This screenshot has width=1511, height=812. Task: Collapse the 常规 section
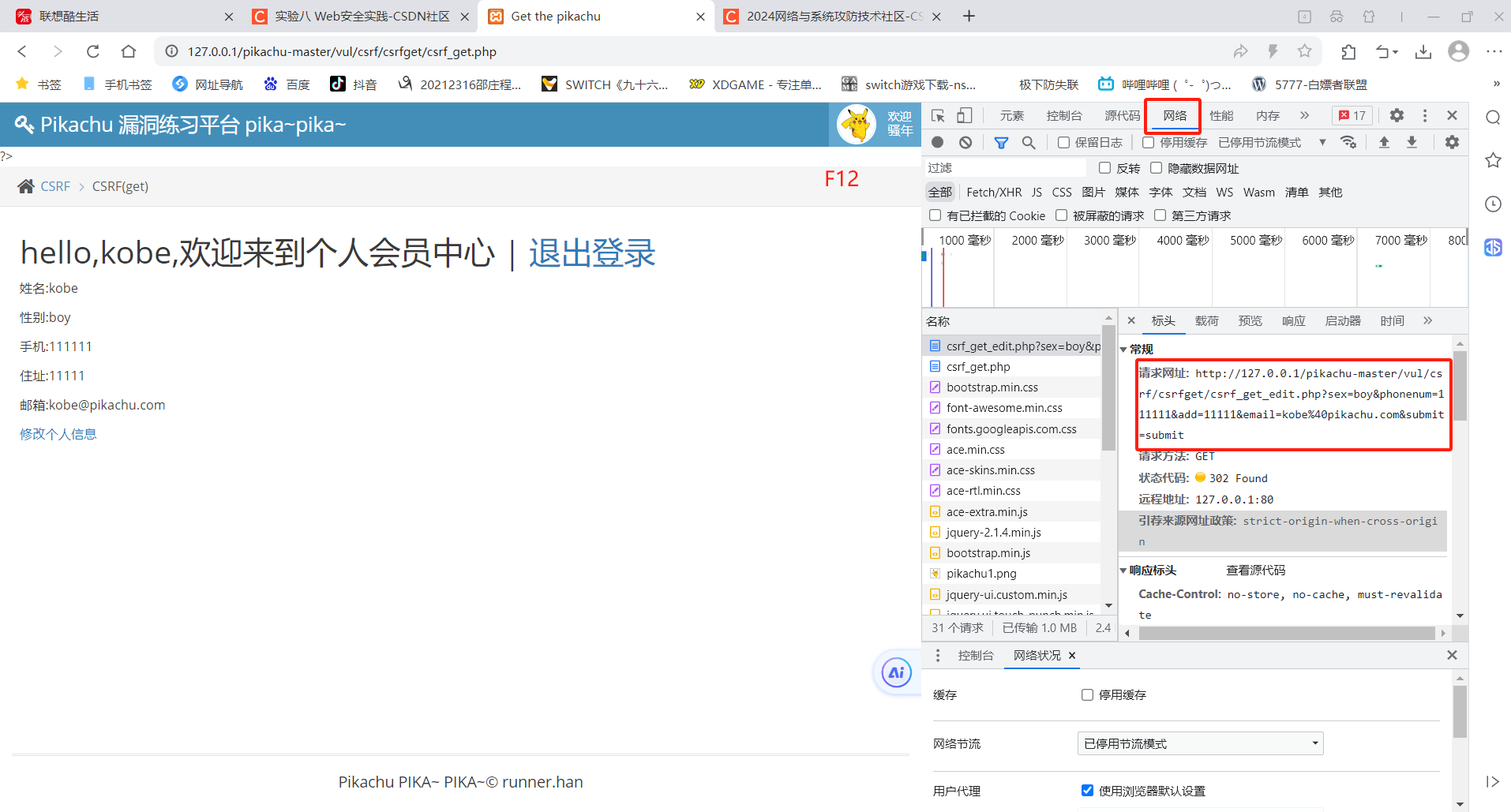[x=1124, y=350]
